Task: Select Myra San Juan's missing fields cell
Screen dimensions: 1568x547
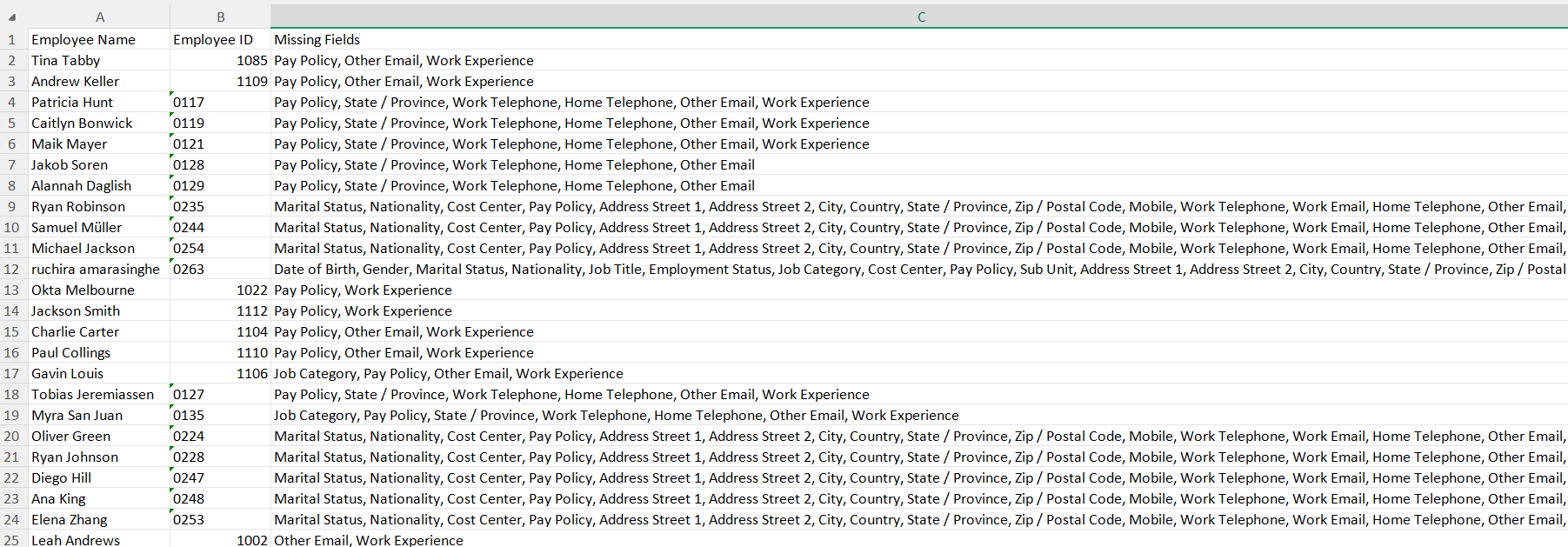Action: point(920,415)
